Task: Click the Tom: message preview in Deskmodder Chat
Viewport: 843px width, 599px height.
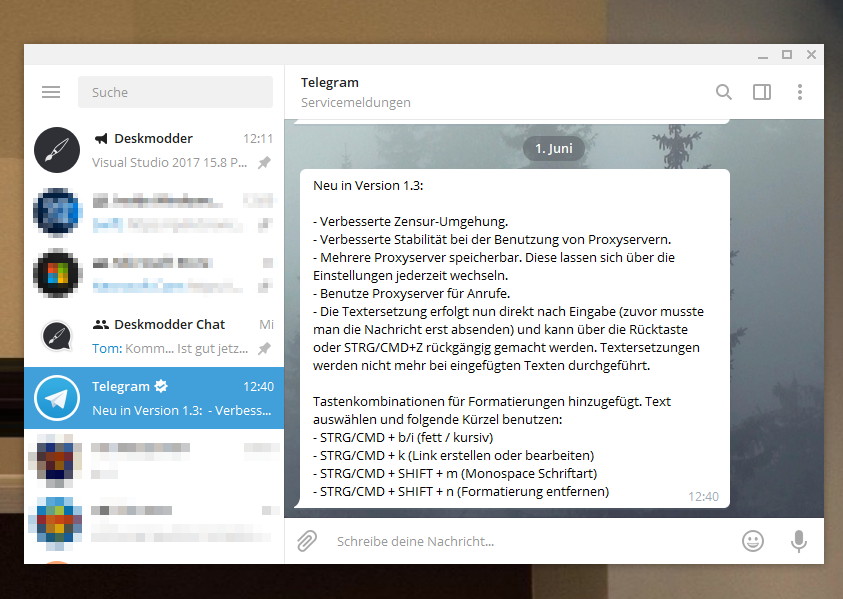Action: (x=170, y=348)
